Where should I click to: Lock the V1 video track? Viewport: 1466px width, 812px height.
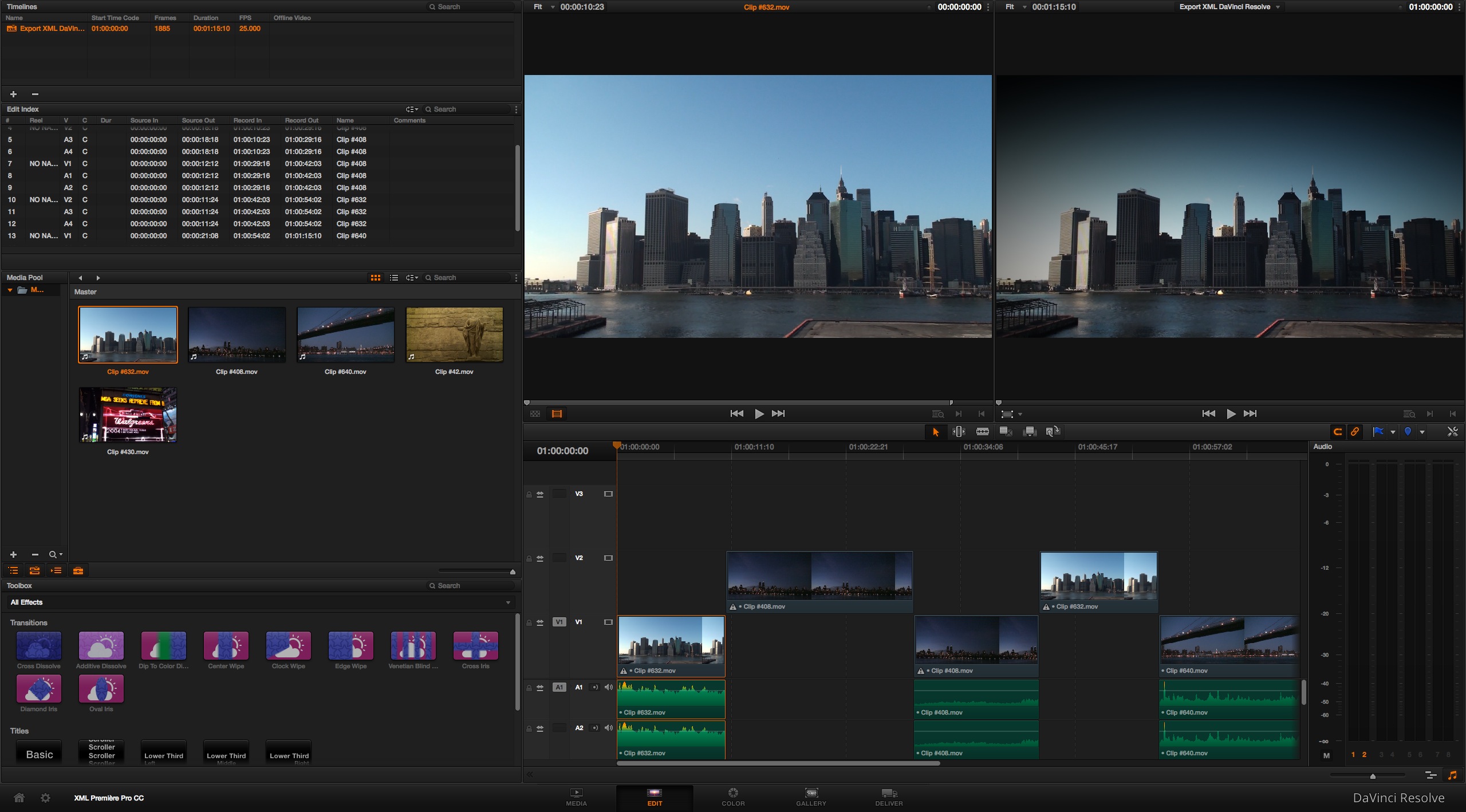(529, 622)
